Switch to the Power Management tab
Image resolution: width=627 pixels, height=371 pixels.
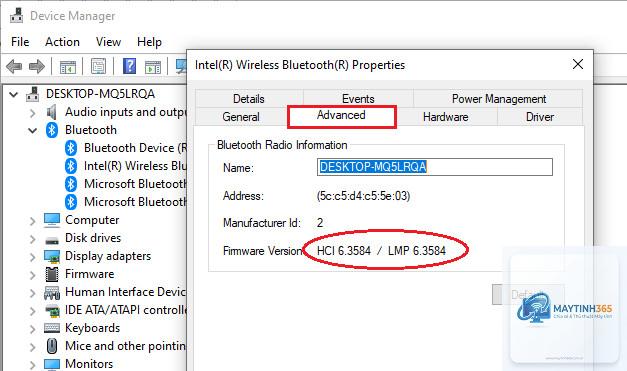pyautogui.click(x=499, y=99)
